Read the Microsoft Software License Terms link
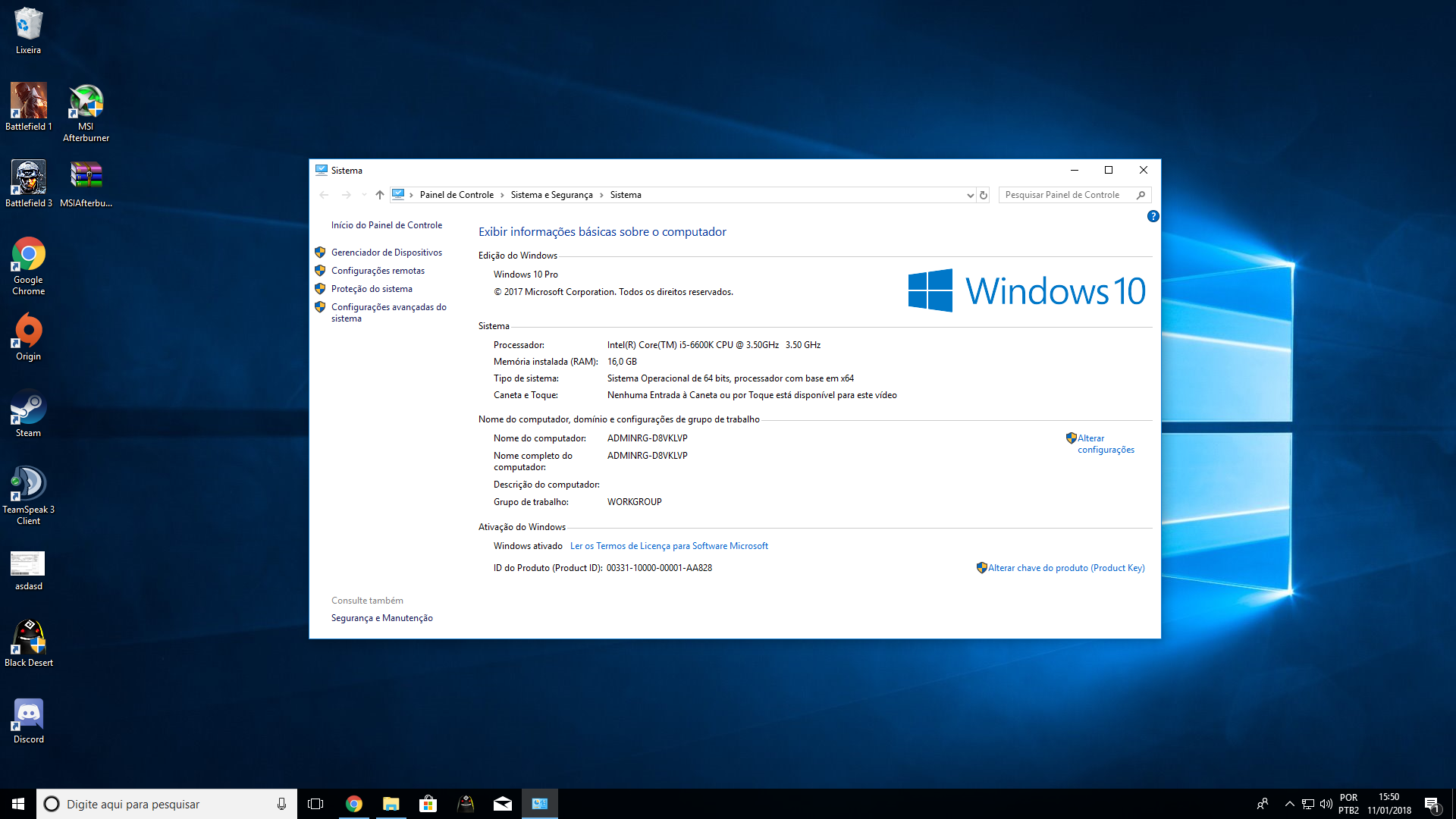 (669, 546)
